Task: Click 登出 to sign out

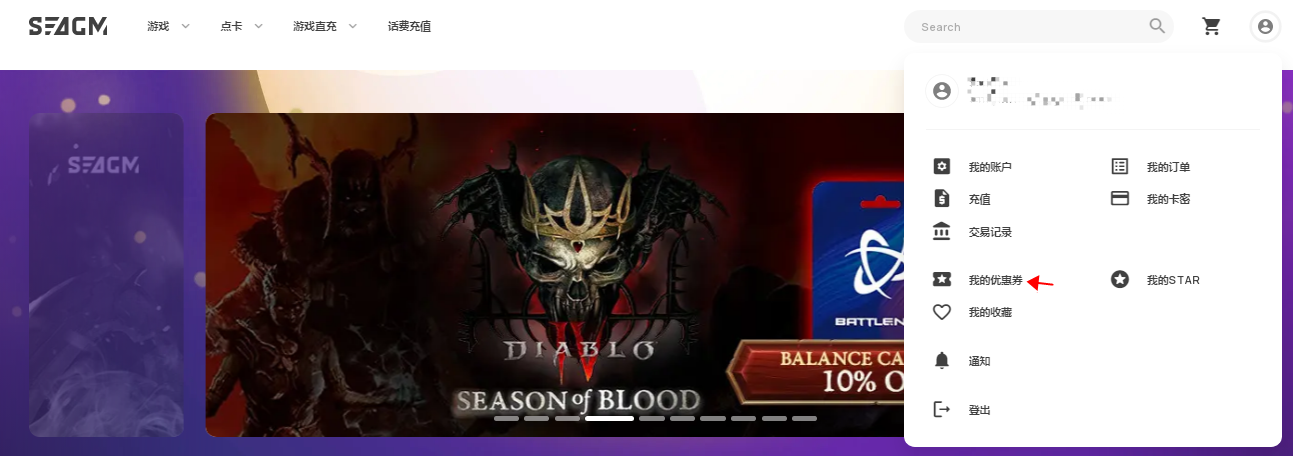Action: coord(980,410)
